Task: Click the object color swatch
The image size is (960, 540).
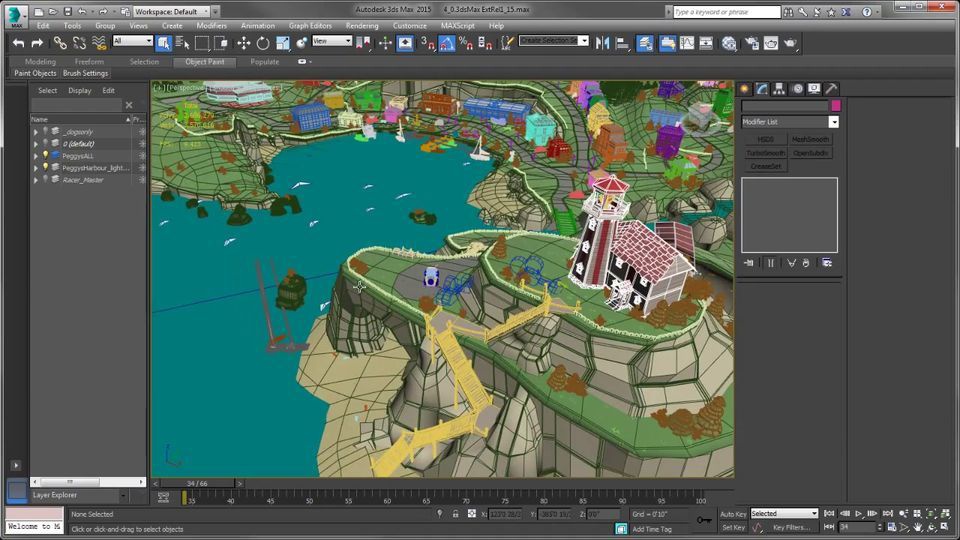Action: [x=836, y=106]
